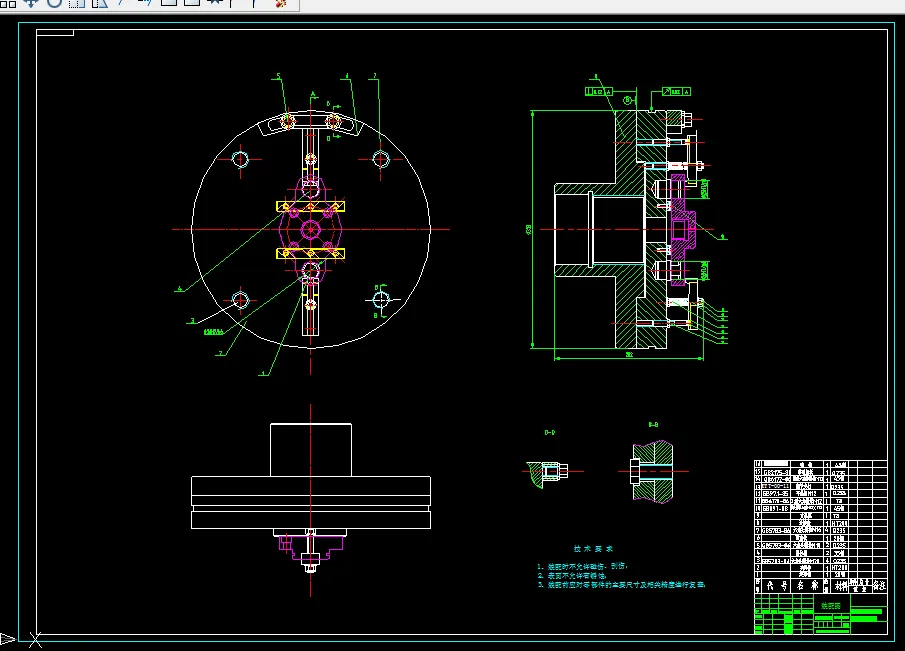Click 材料 header in parts list
Screen dimensions: 905x651
pos(840,586)
